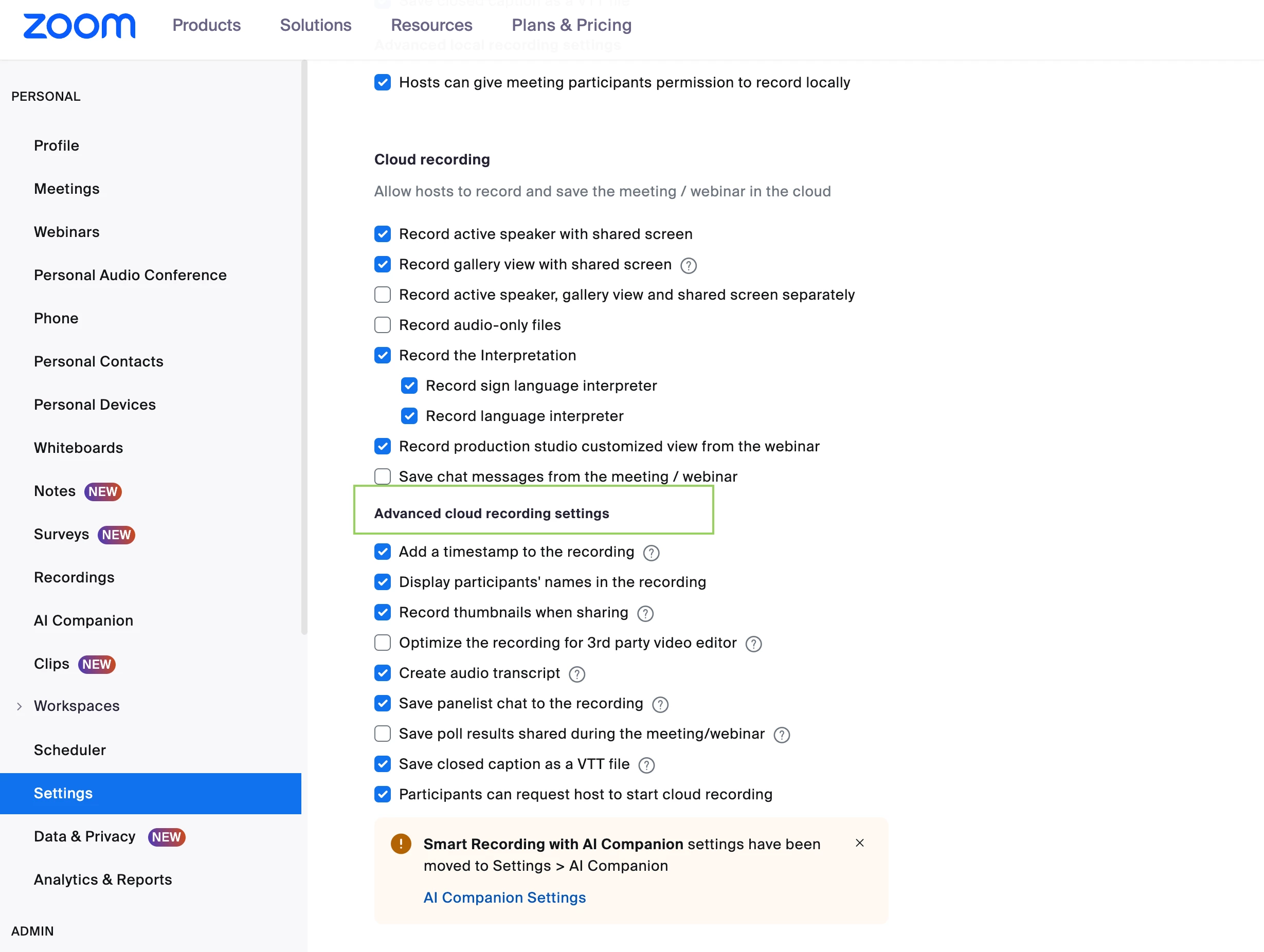
Task: Enable Record audio-only files checkbox
Action: pos(382,325)
